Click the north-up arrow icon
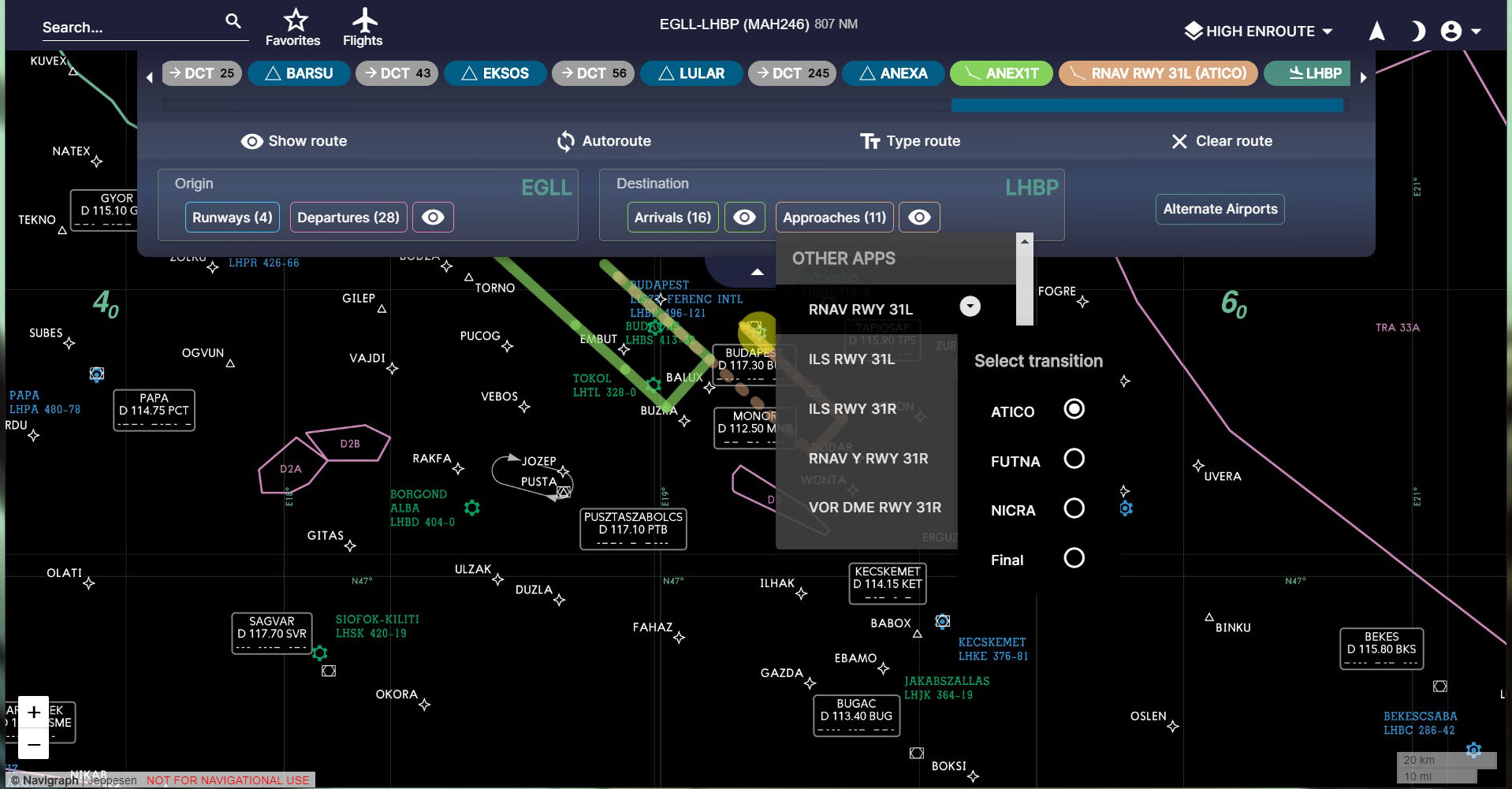 [1376, 31]
